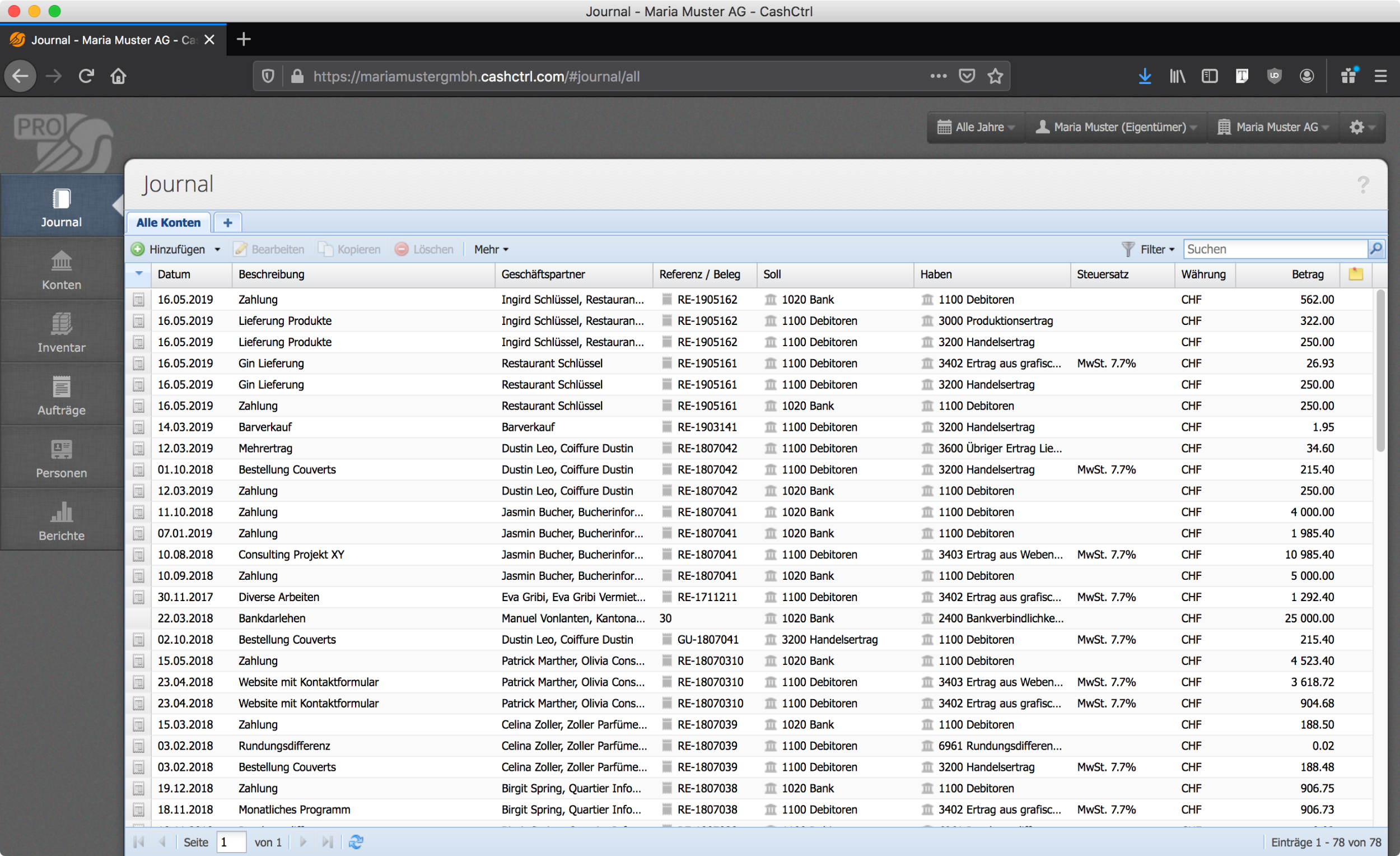Go back in browser history
This screenshot has height=856, width=1400.
(21, 76)
